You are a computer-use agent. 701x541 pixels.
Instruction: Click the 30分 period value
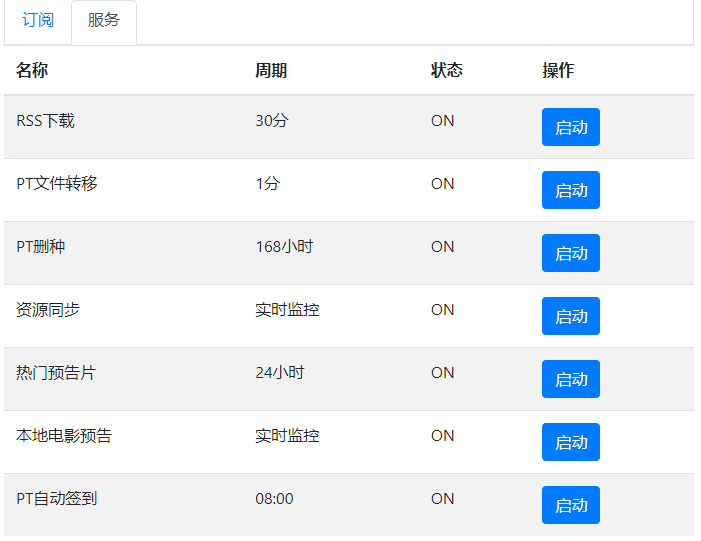[272, 121]
